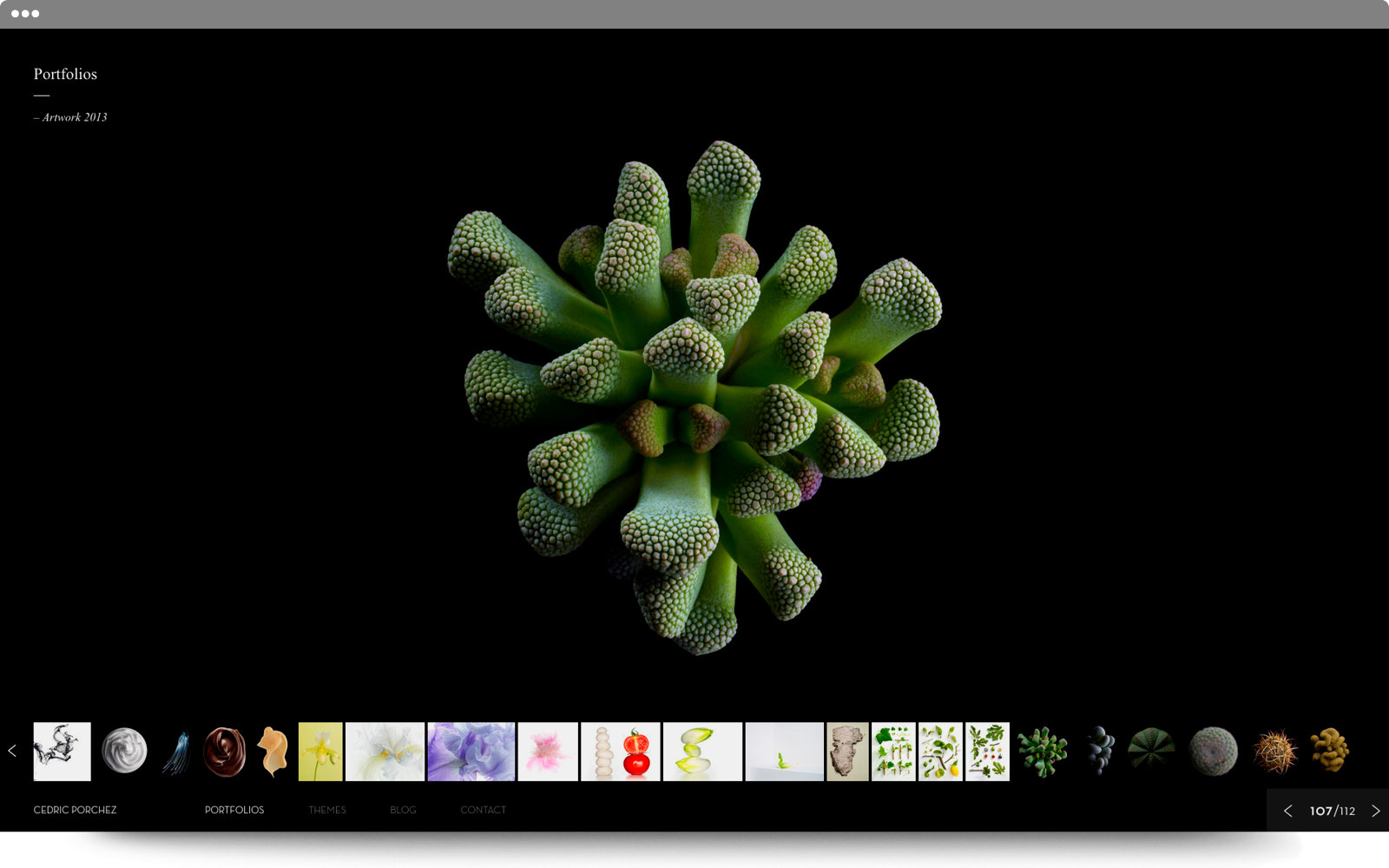Select the stacked green endive thumbnail
The image size is (1389, 868).
(703, 752)
